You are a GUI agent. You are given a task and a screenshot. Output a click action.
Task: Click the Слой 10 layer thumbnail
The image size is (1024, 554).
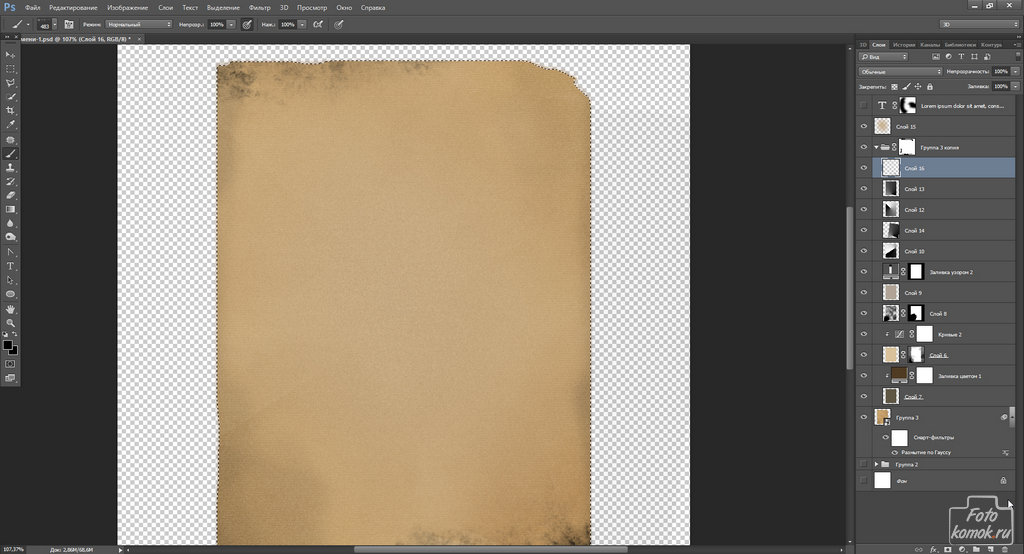pyautogui.click(x=890, y=251)
